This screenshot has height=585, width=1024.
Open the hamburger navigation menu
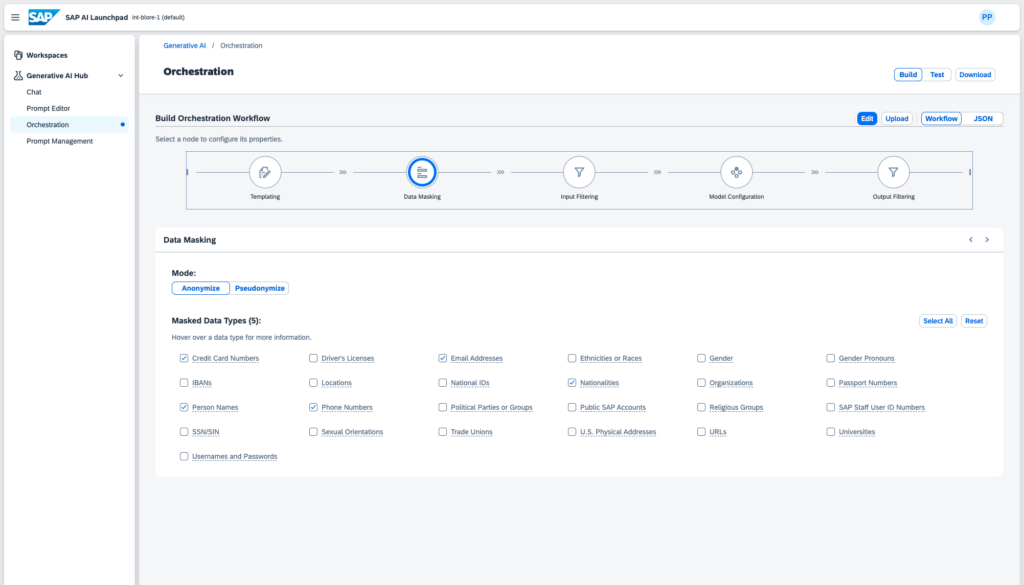coord(15,18)
